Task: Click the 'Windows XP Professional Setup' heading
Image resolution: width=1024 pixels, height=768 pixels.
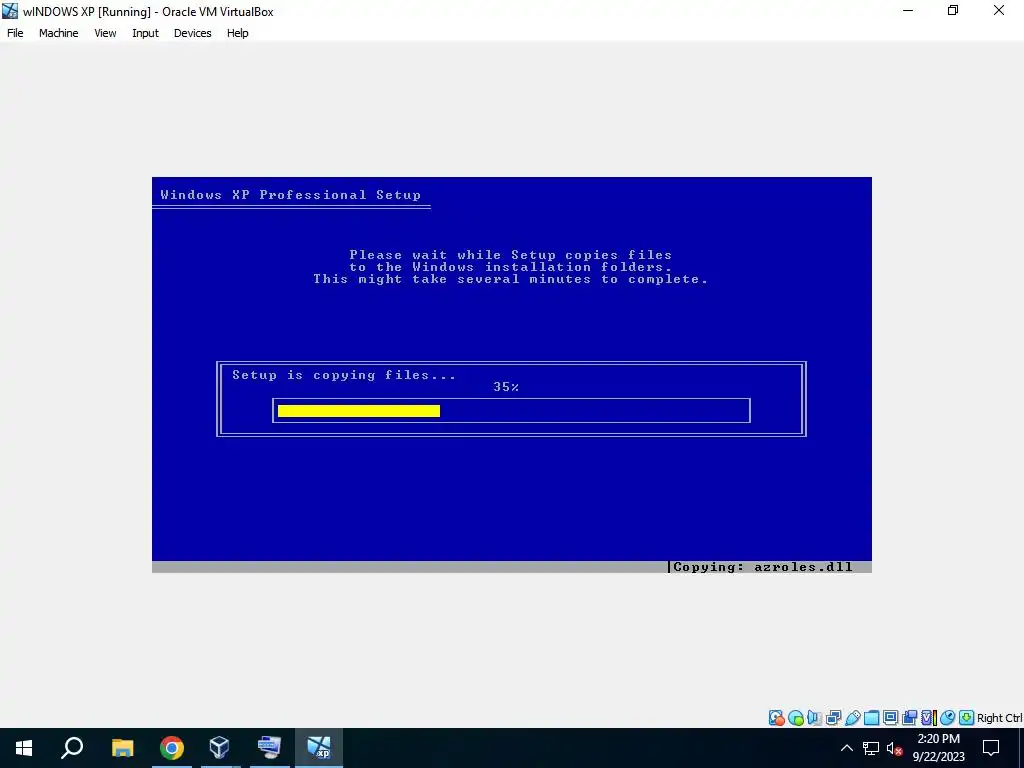Action: pos(291,195)
